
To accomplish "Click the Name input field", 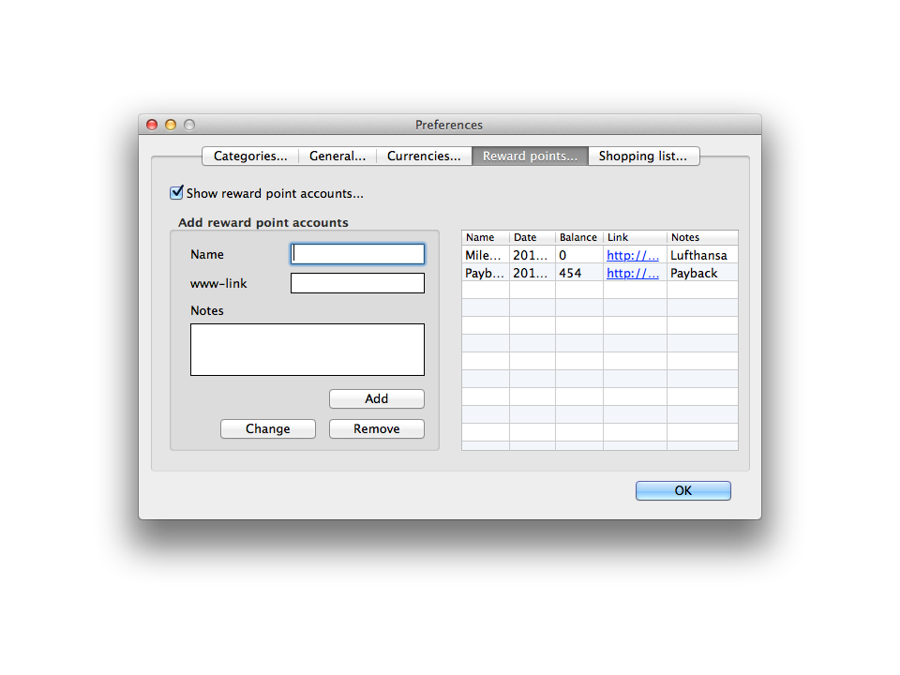I will pos(358,254).
